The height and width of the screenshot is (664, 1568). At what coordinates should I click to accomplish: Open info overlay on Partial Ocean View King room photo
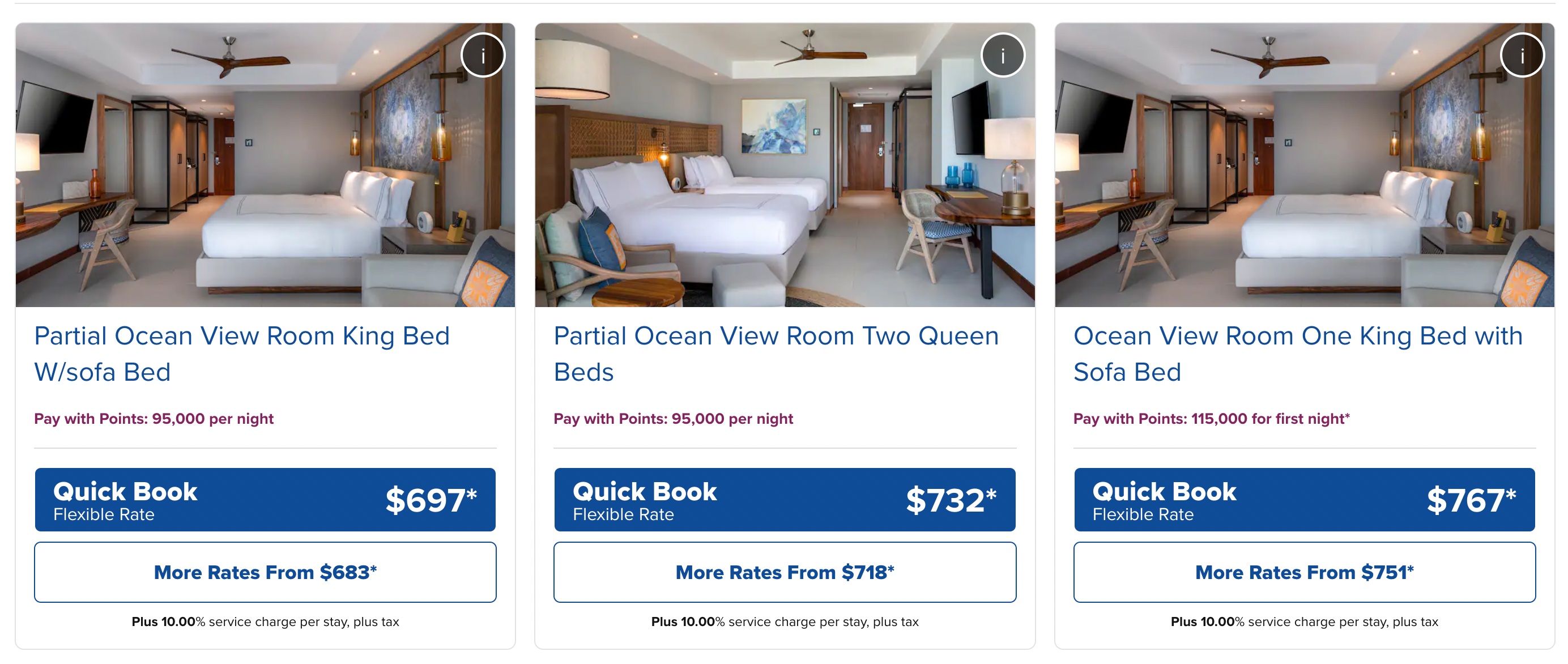482,55
